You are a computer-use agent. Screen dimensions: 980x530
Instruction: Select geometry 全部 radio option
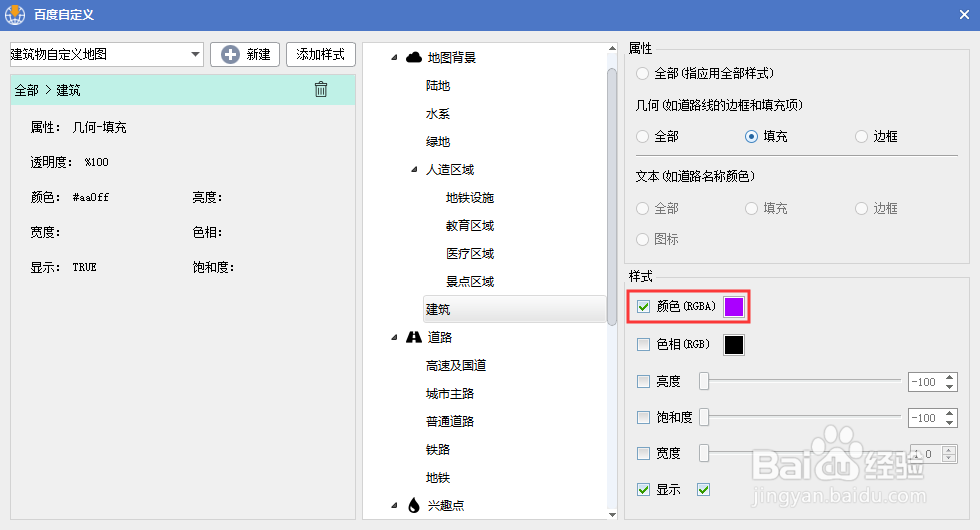tap(642, 136)
